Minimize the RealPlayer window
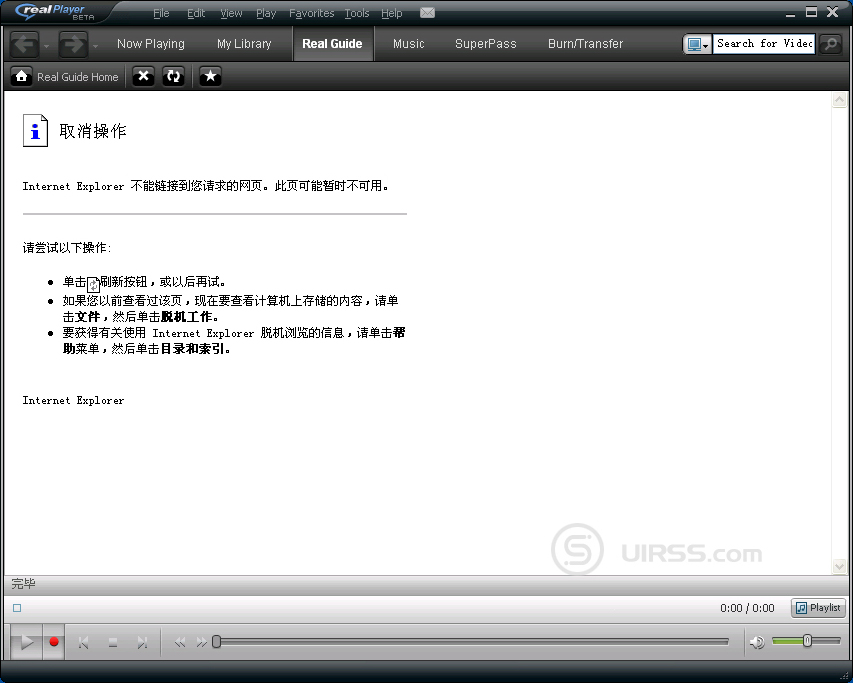Screen dimensions: 853x683 tap(790, 13)
